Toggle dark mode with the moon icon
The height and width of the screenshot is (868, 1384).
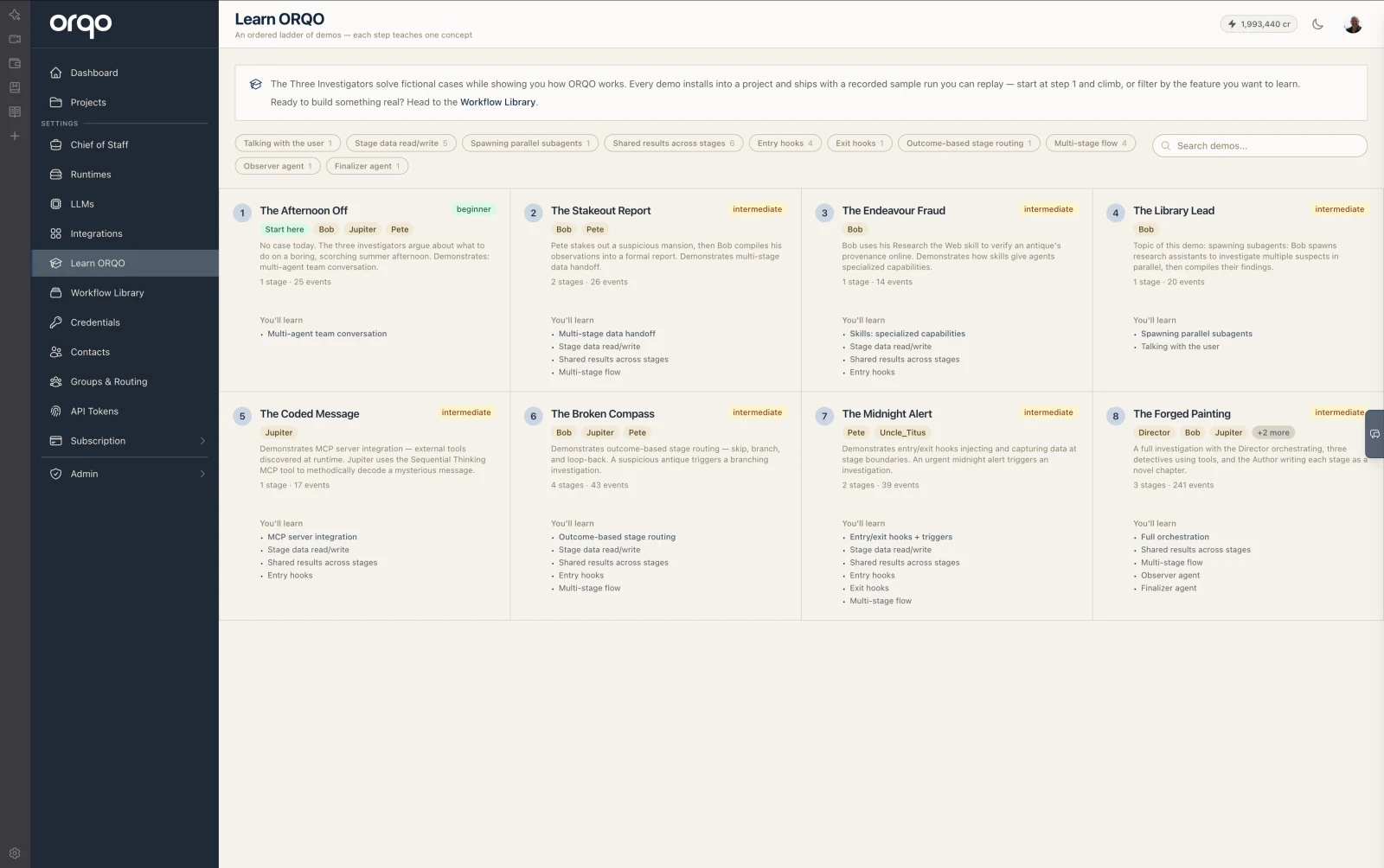click(1317, 24)
